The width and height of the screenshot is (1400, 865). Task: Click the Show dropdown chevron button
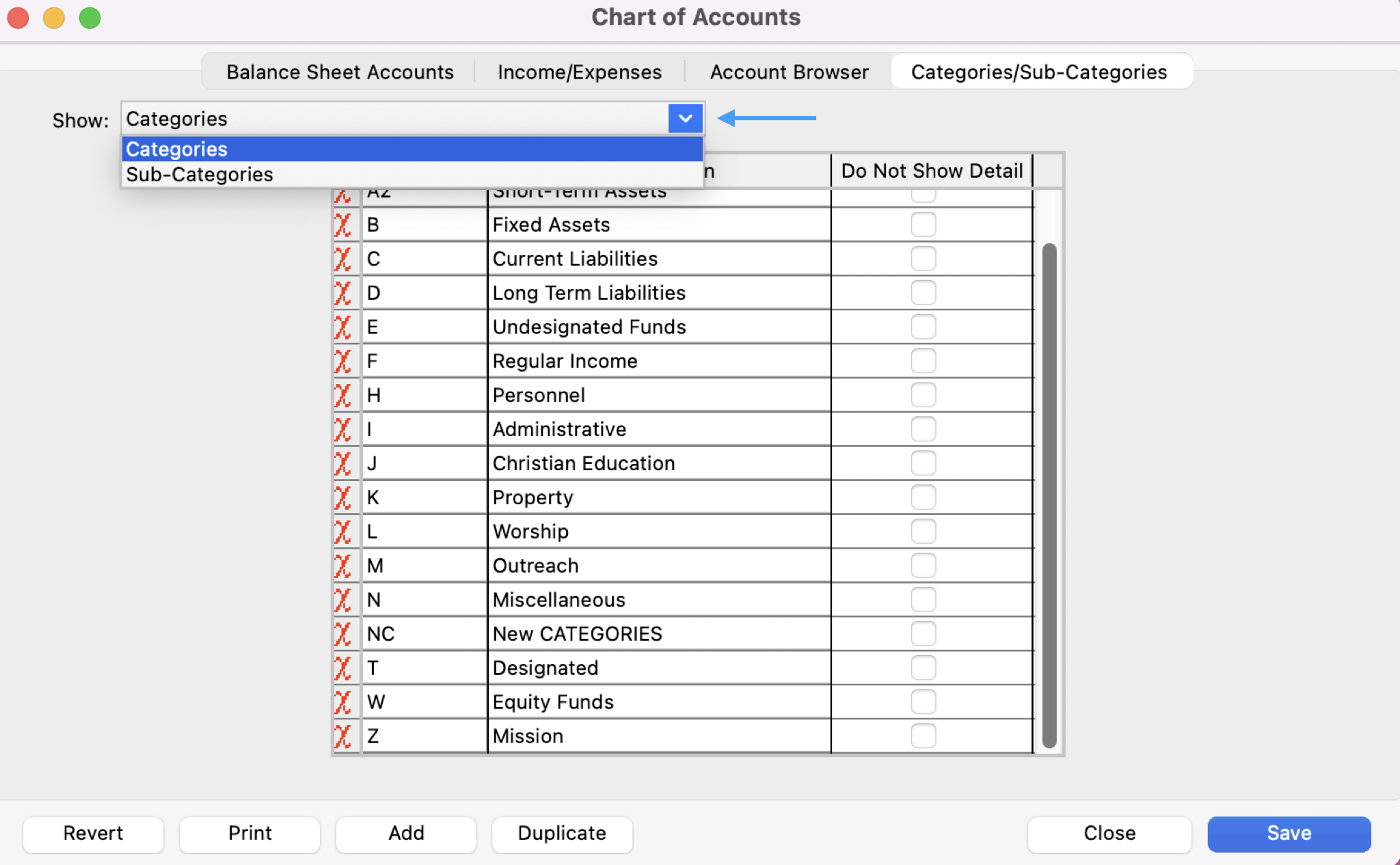tap(685, 119)
